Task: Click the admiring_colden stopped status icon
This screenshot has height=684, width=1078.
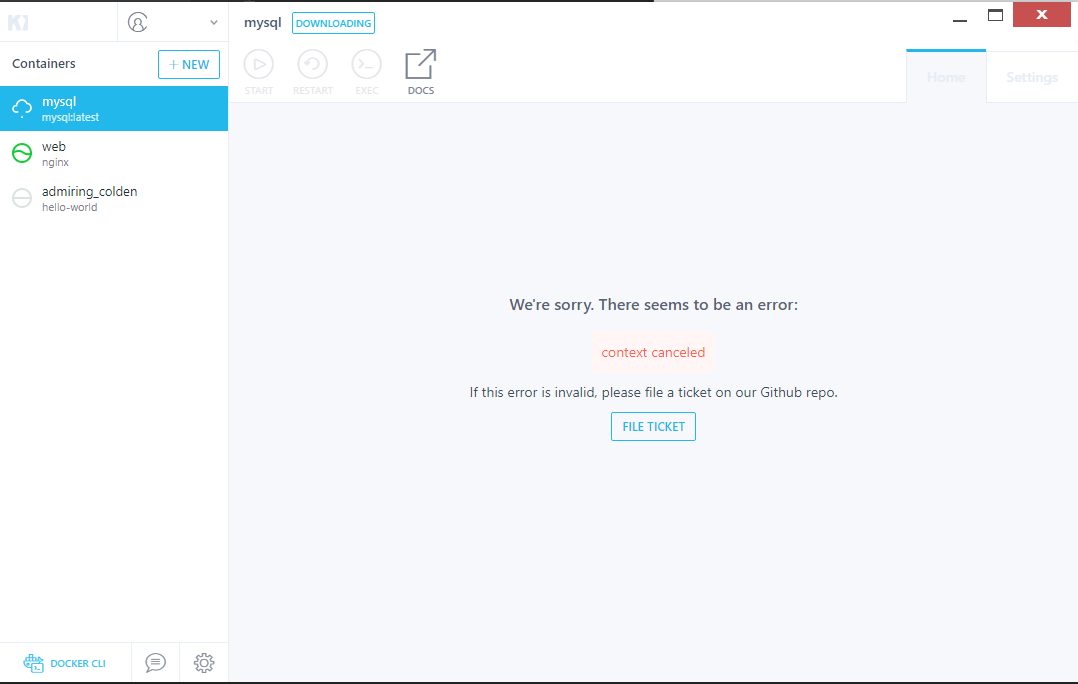Action: point(22,198)
